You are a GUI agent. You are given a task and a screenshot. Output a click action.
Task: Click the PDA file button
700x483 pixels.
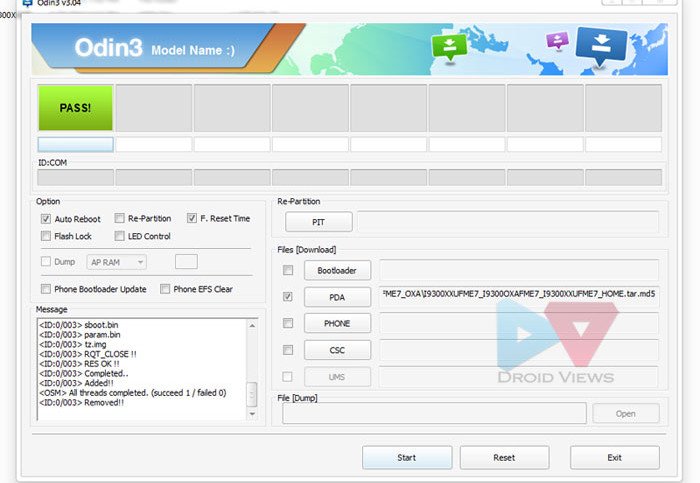[337, 297]
